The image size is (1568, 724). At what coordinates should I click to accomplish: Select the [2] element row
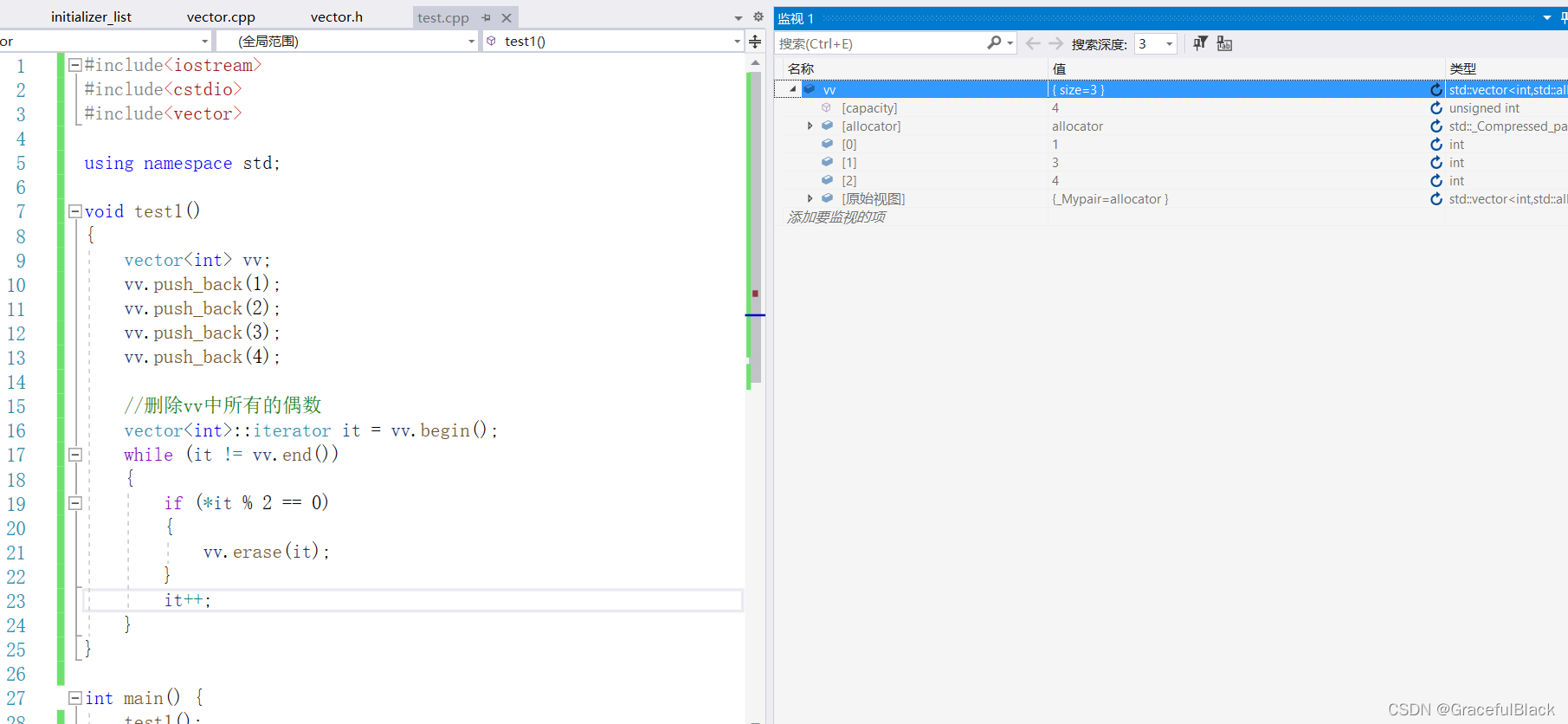[x=1171, y=180]
